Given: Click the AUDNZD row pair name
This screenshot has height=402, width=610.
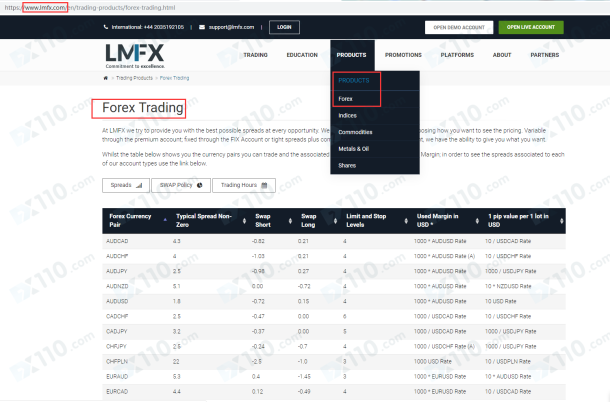Looking at the screenshot, I should [x=117, y=286].
